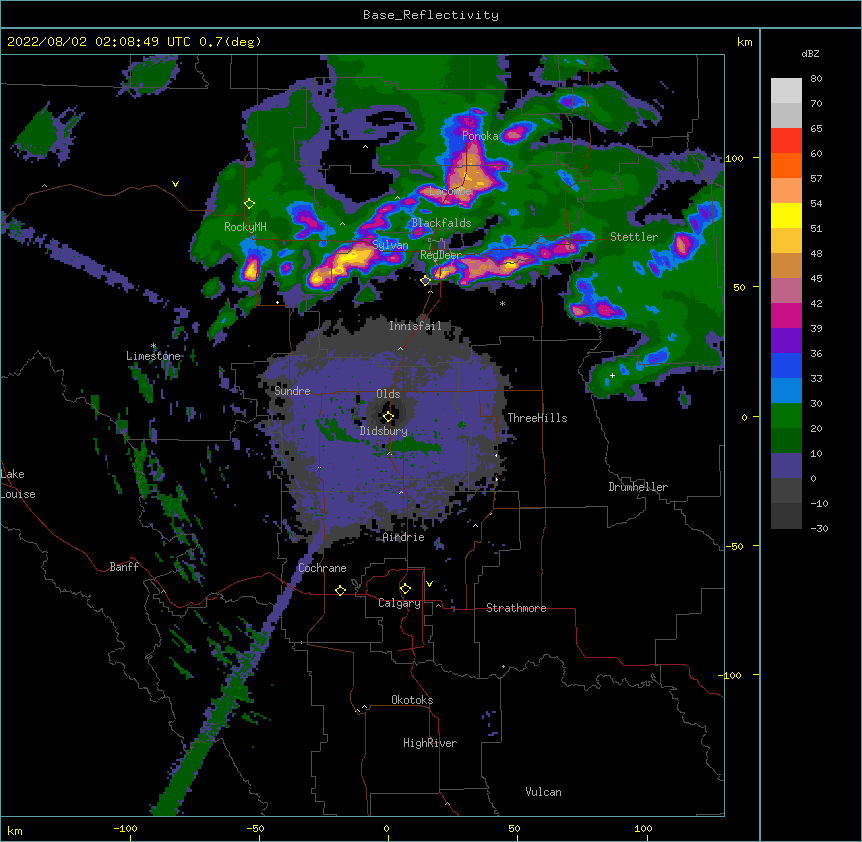Click the Base_Reflectivity title text
Viewport: 862px width, 842px height.
tap(431, 15)
